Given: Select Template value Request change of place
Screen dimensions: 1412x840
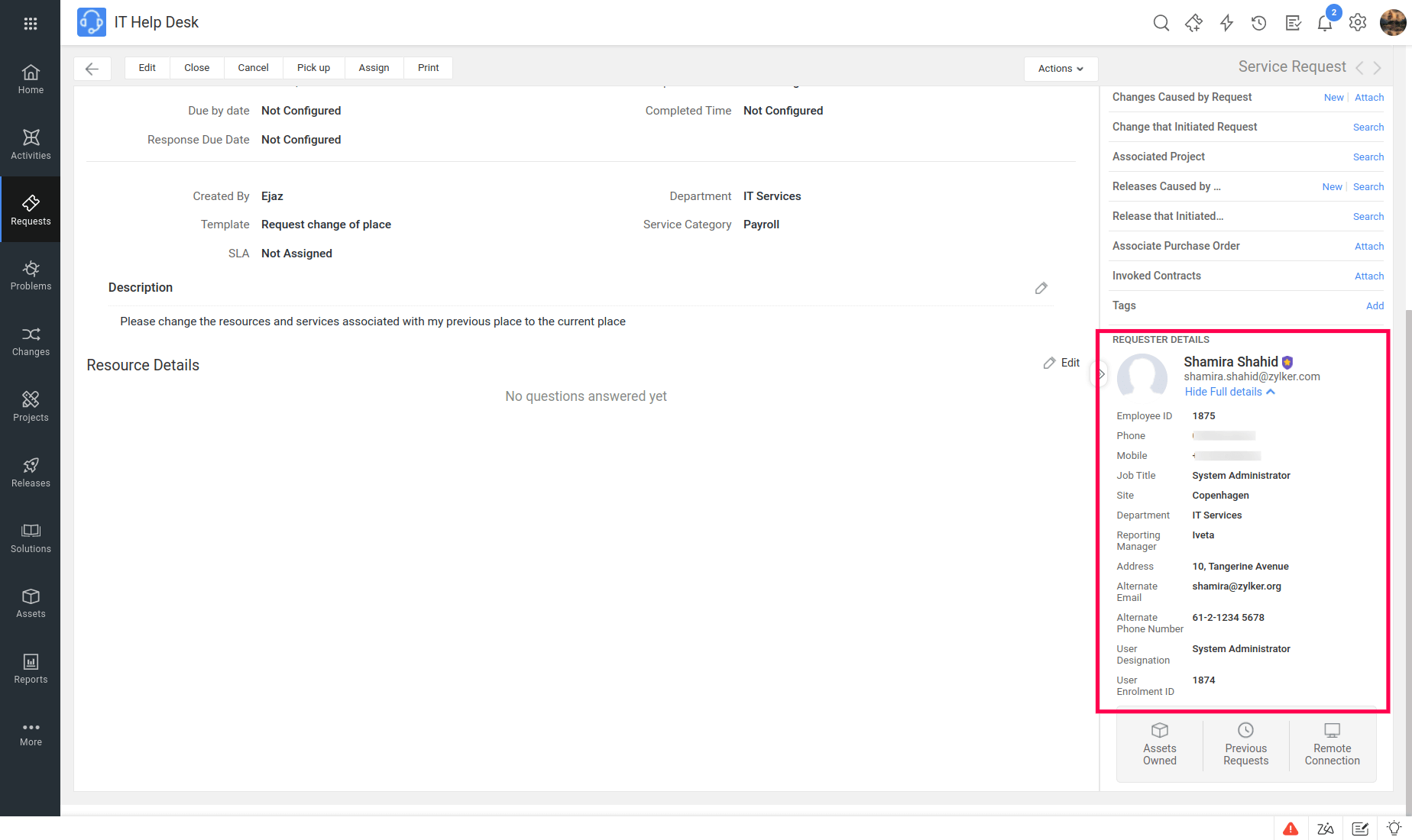Looking at the screenshot, I should (x=326, y=225).
